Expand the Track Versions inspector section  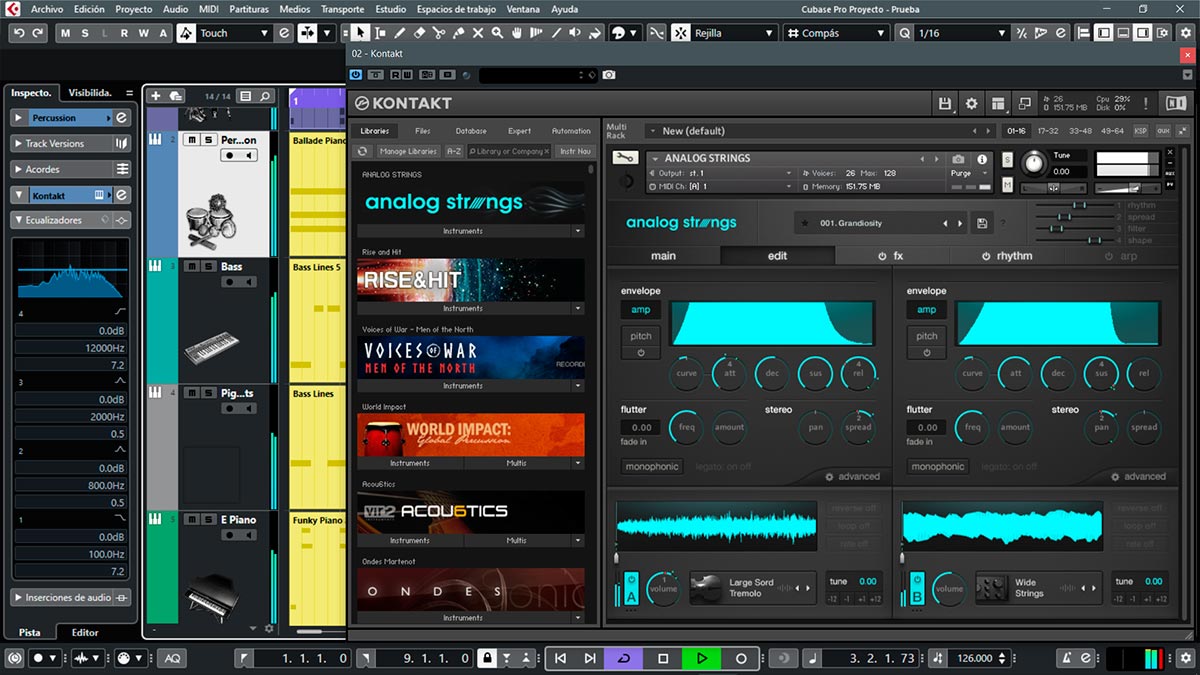72,143
